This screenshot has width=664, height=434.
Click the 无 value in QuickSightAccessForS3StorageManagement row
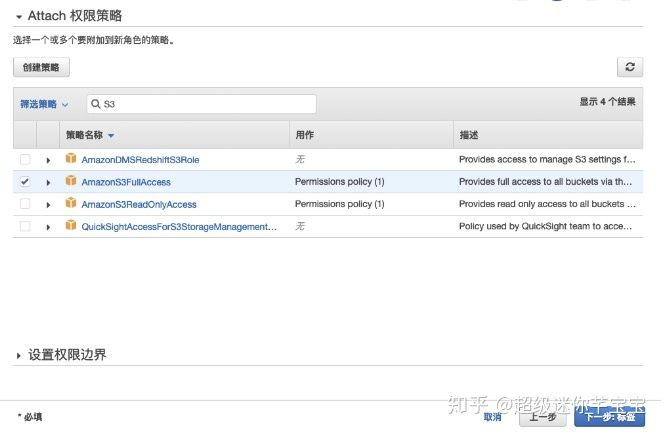tap(300, 226)
